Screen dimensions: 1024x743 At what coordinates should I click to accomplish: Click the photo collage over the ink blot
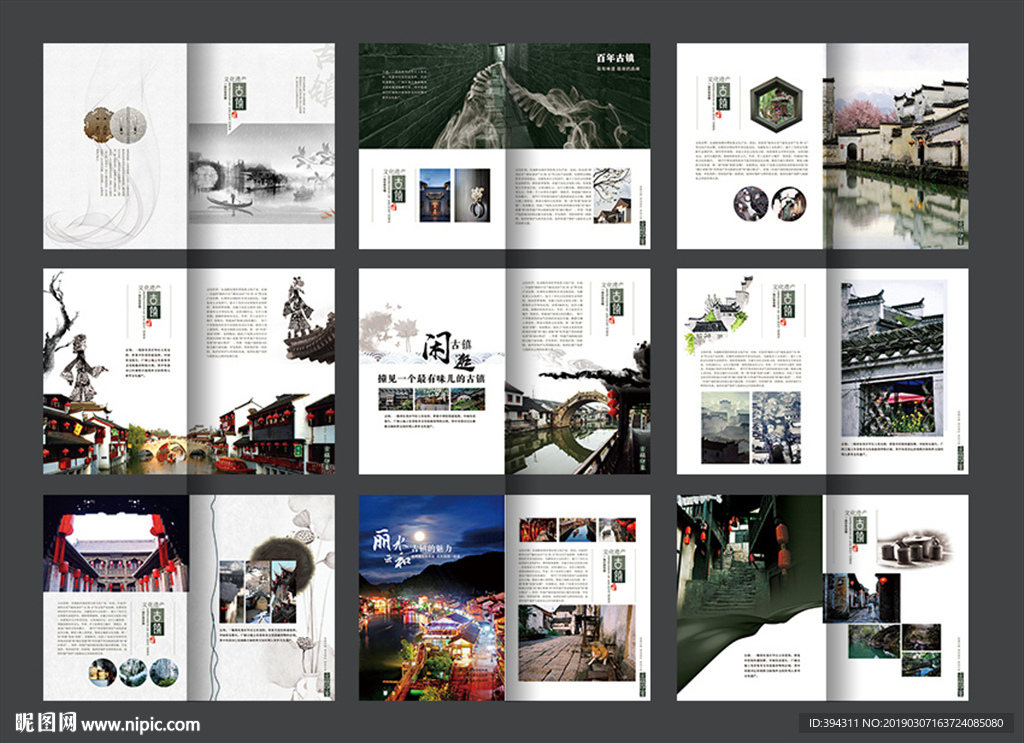pyautogui.click(x=258, y=591)
